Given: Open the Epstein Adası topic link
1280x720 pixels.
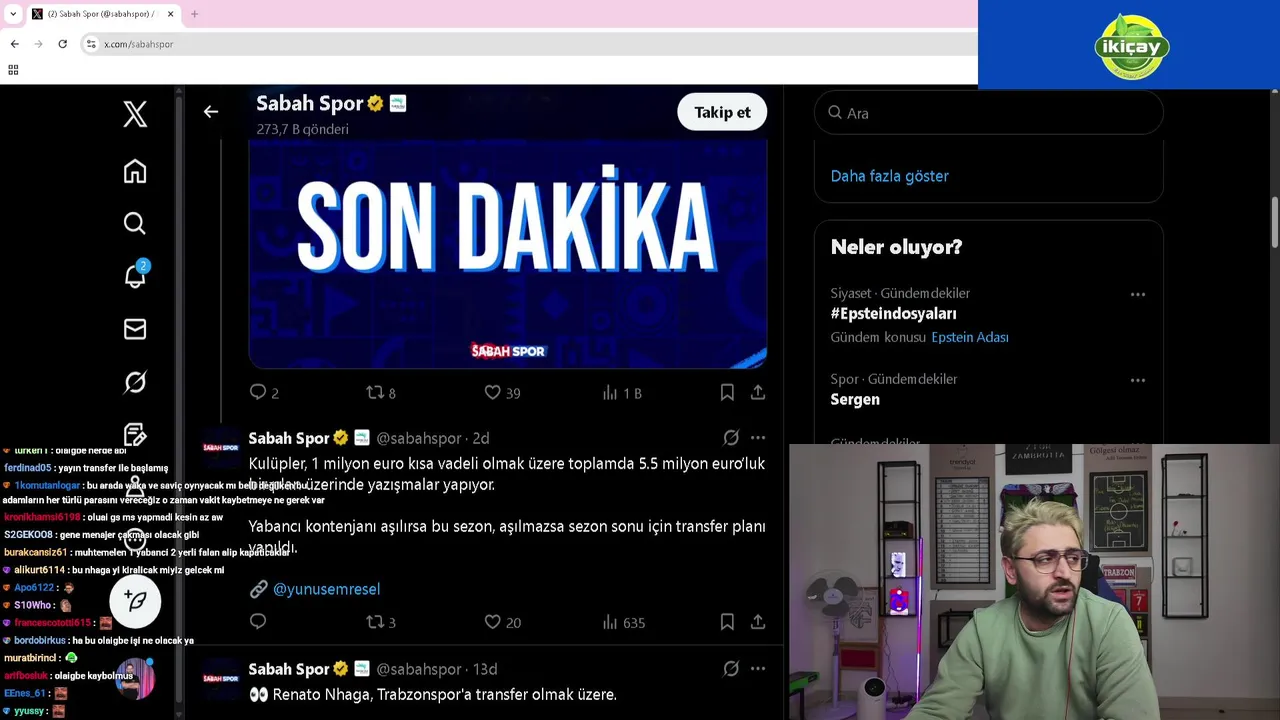Looking at the screenshot, I should pyautogui.click(x=969, y=337).
